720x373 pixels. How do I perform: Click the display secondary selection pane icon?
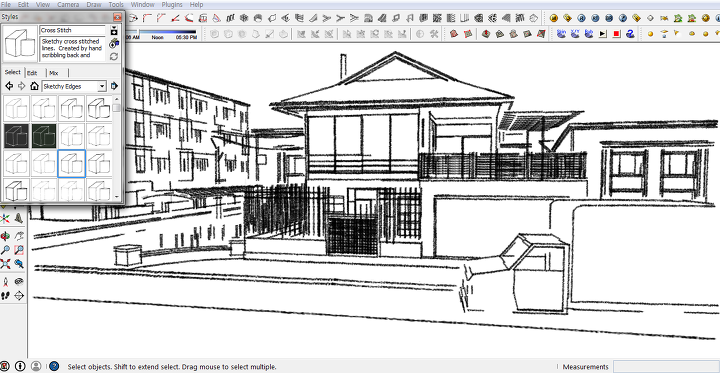click(x=114, y=30)
